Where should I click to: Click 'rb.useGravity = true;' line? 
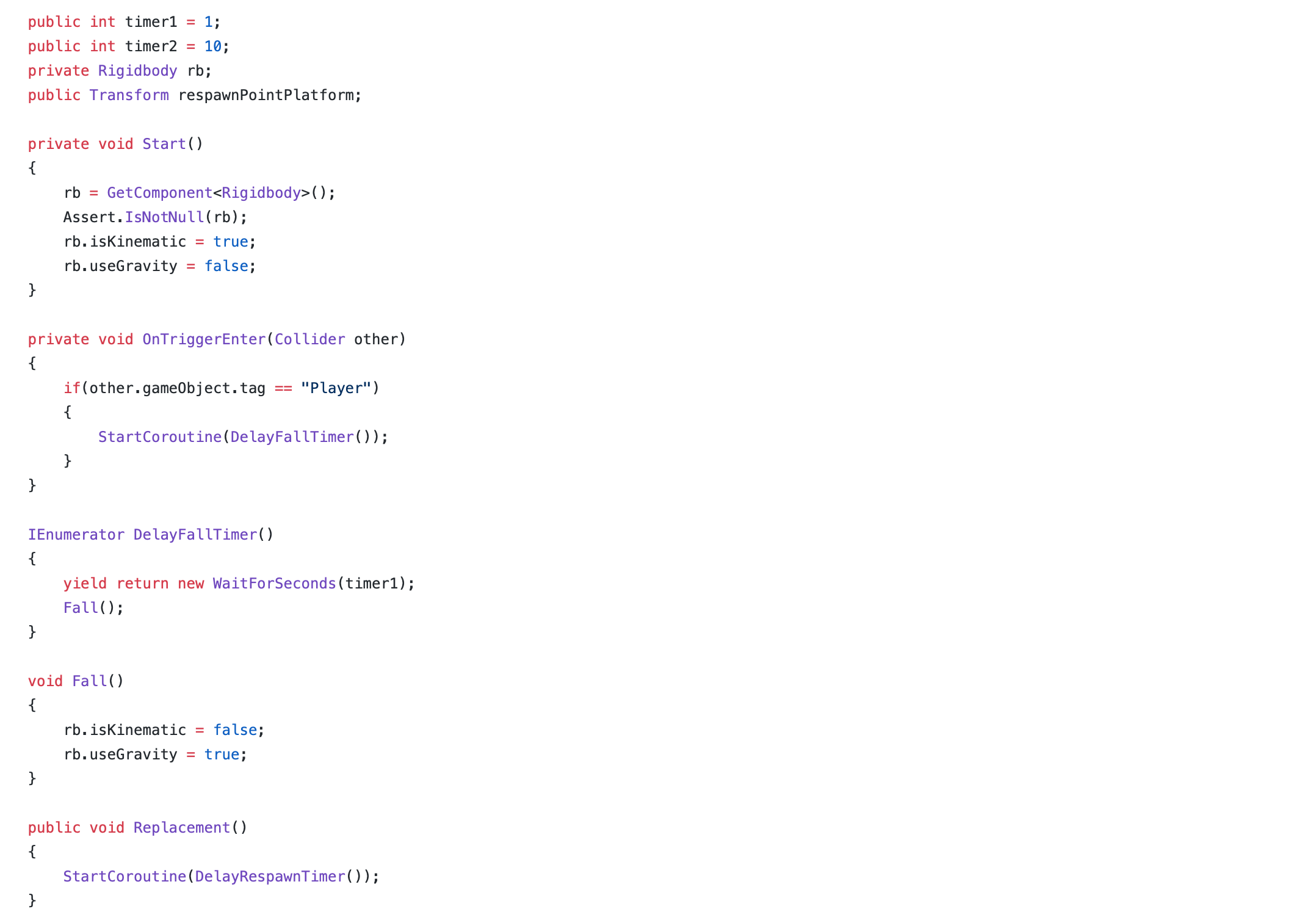[155, 755]
